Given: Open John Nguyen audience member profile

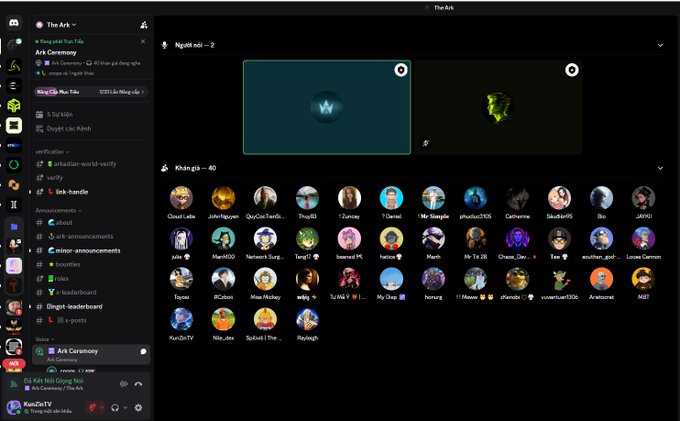Looking at the screenshot, I should (223, 202).
